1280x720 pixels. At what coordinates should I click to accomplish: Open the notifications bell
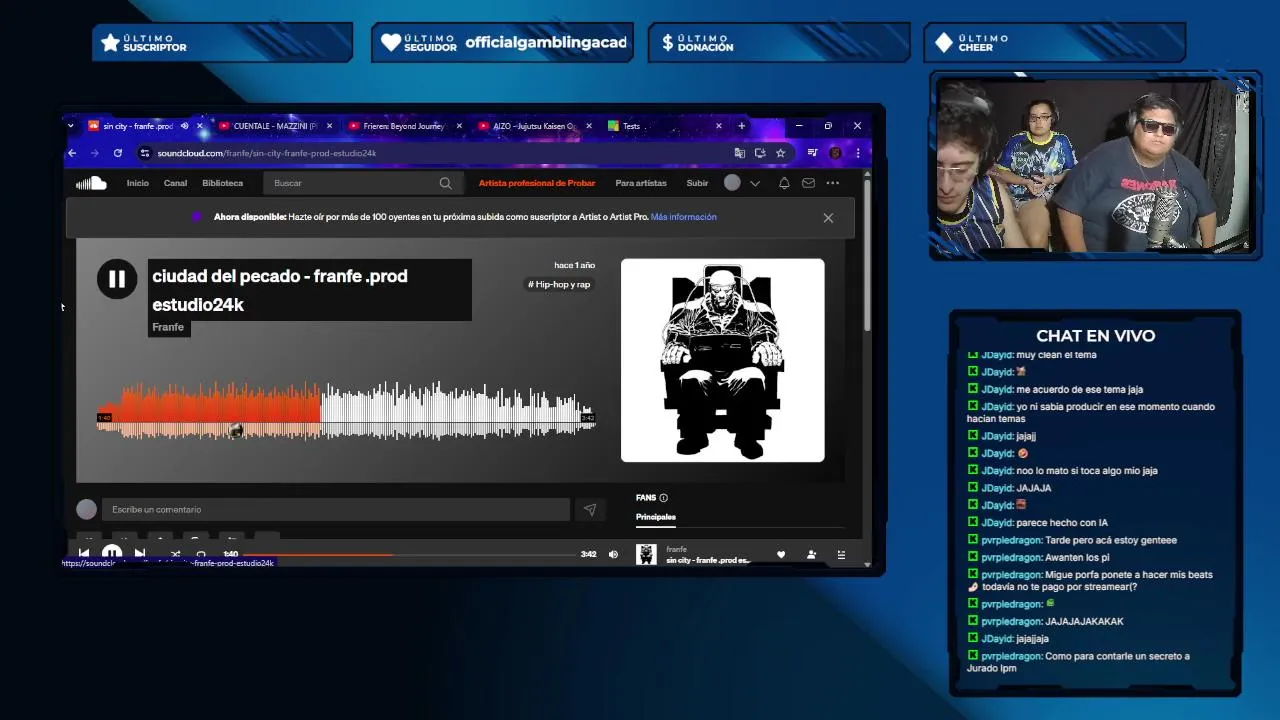784,183
